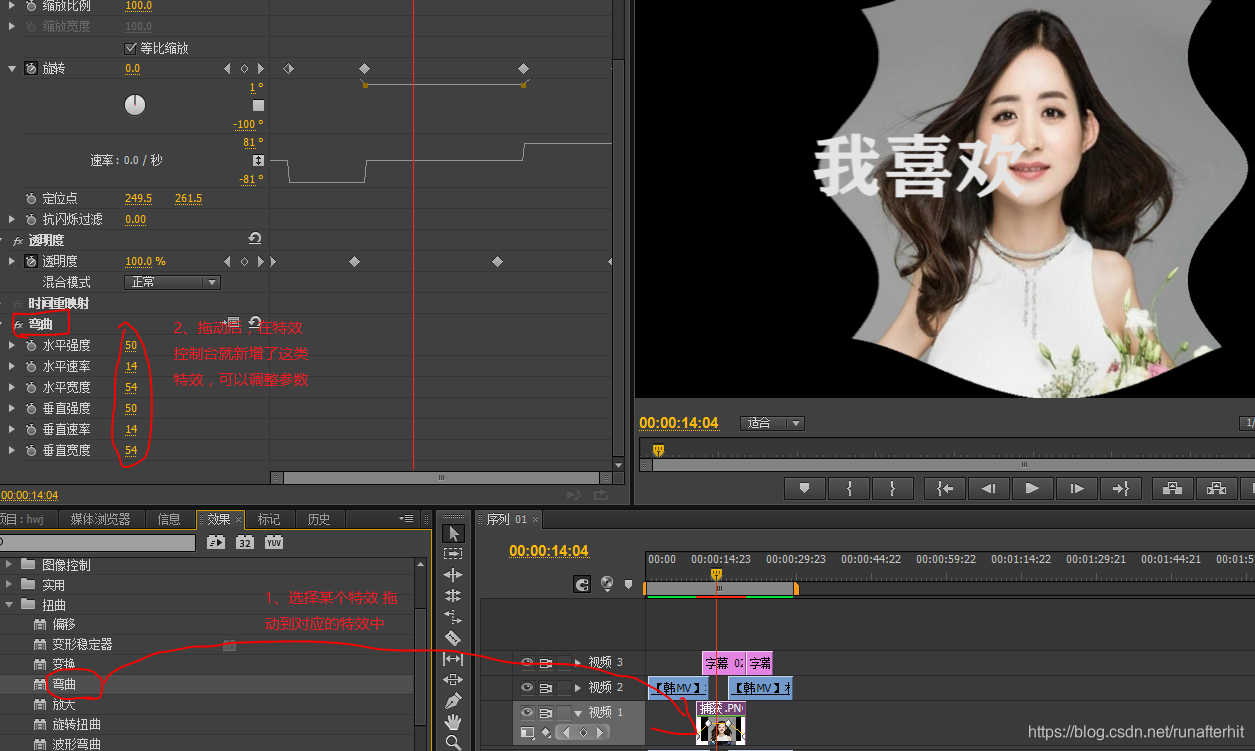Select the Hand tool

click(453, 722)
